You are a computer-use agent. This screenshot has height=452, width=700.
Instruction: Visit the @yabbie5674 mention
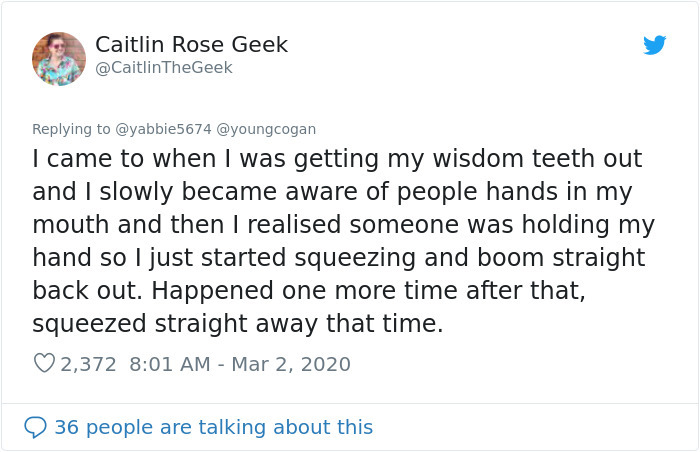coord(164,129)
